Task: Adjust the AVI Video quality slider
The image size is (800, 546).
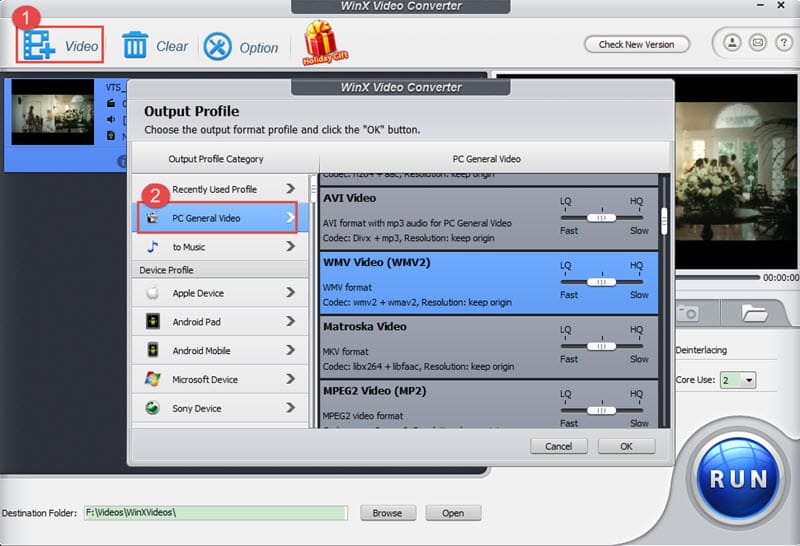Action: click(x=602, y=218)
